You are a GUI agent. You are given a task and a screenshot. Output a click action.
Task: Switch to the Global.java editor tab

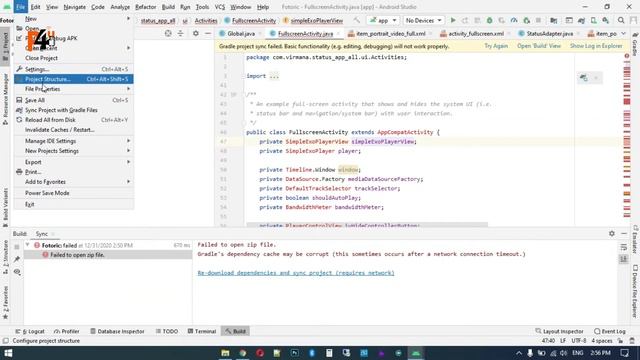pyautogui.click(x=241, y=33)
